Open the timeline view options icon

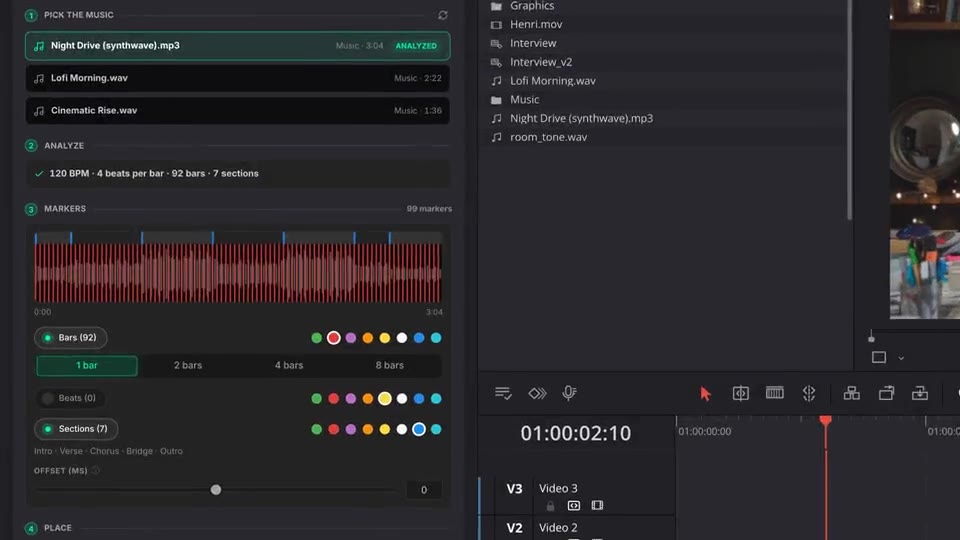point(503,393)
